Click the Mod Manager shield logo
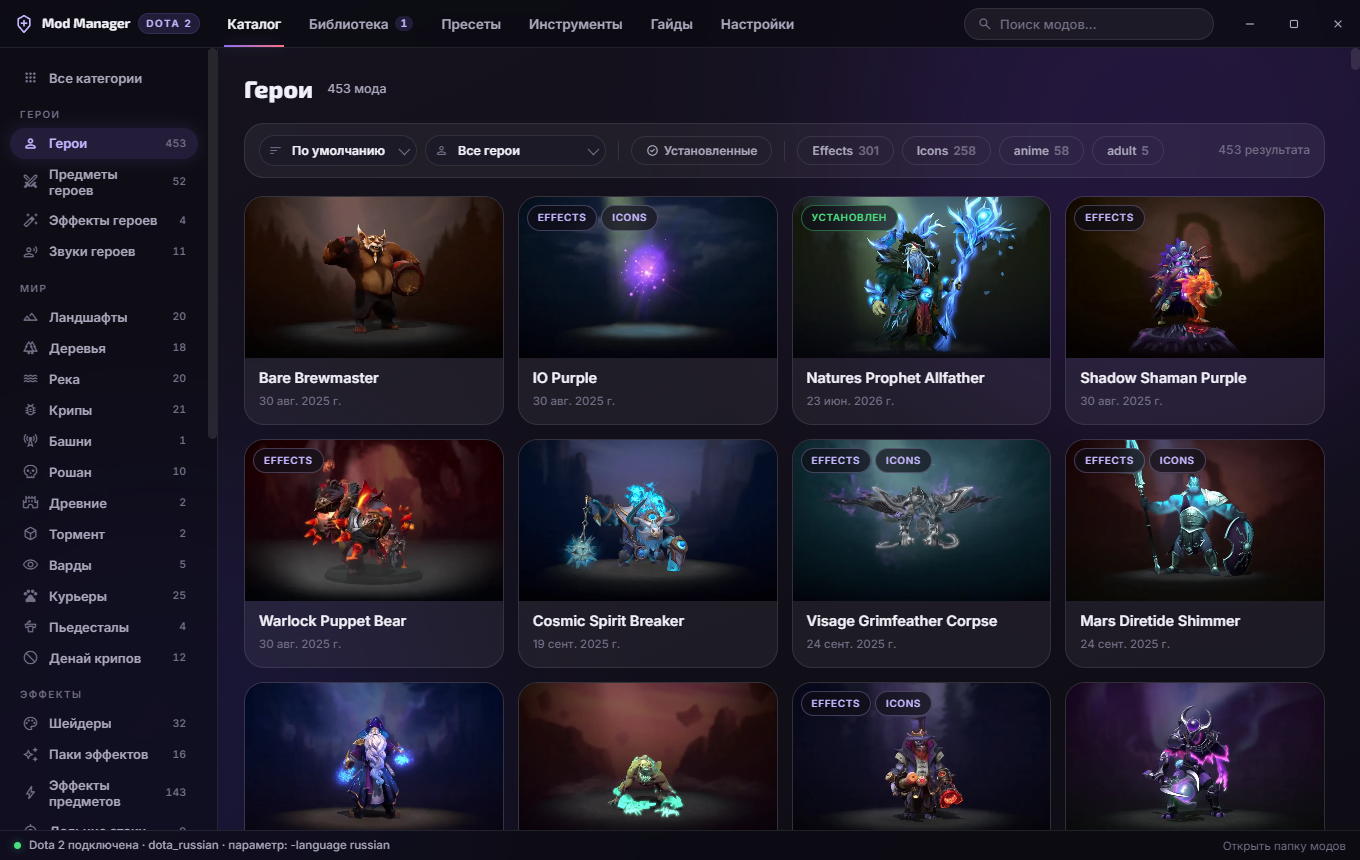The height and width of the screenshot is (860, 1360). pos(24,24)
